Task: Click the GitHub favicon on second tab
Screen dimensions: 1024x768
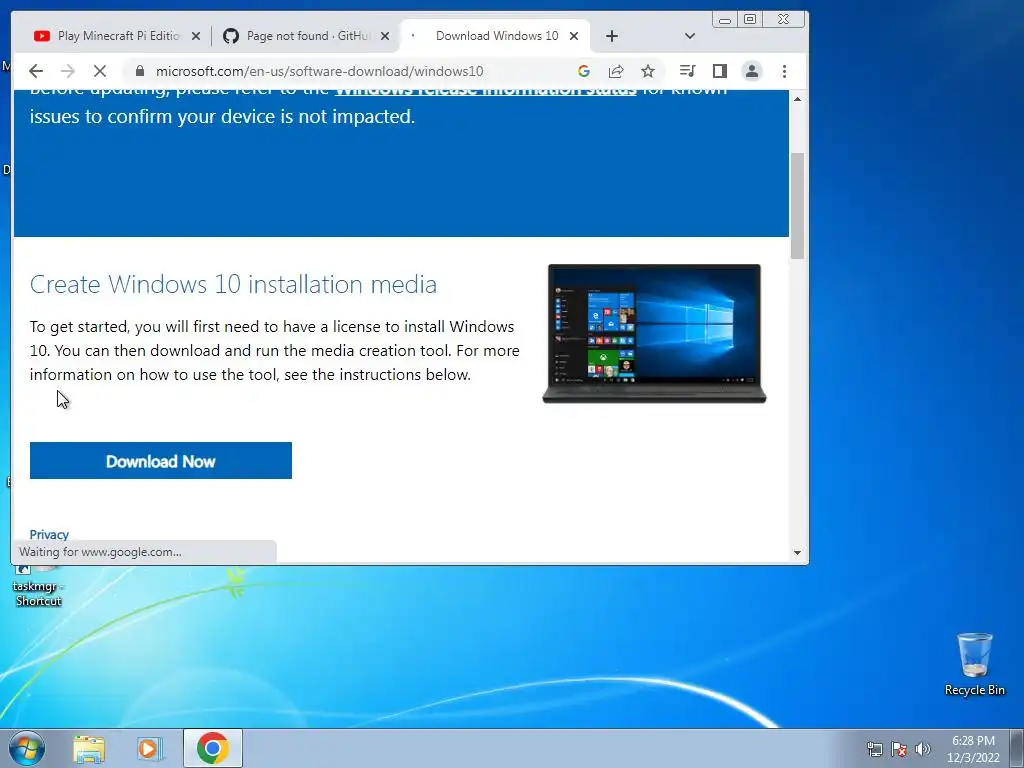Action: [x=231, y=36]
